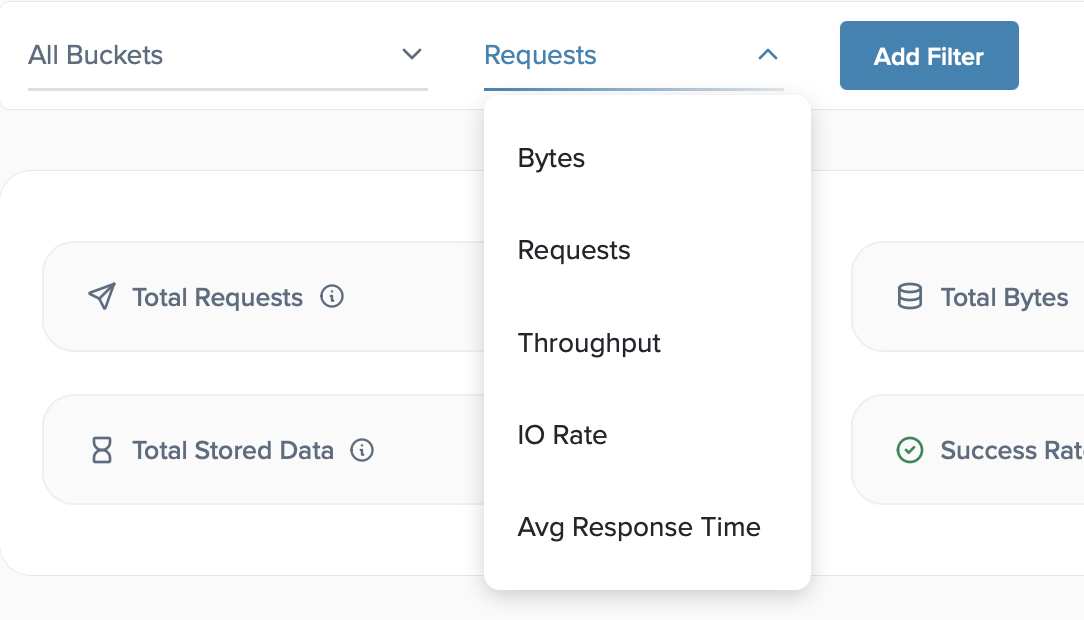Collapse the Requests dropdown using its up chevron
1084x620 pixels.
(x=767, y=55)
